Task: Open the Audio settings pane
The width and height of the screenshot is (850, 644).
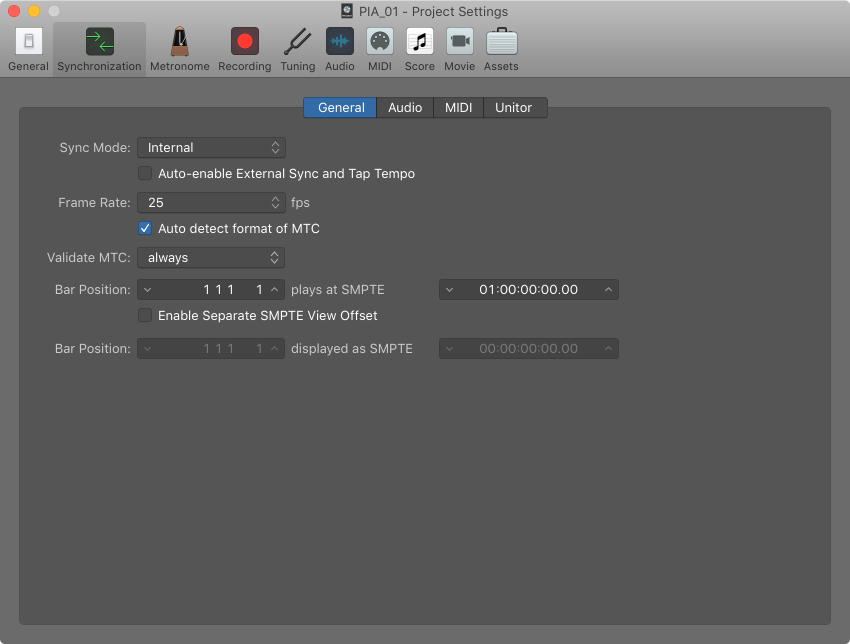Action: (x=340, y=49)
